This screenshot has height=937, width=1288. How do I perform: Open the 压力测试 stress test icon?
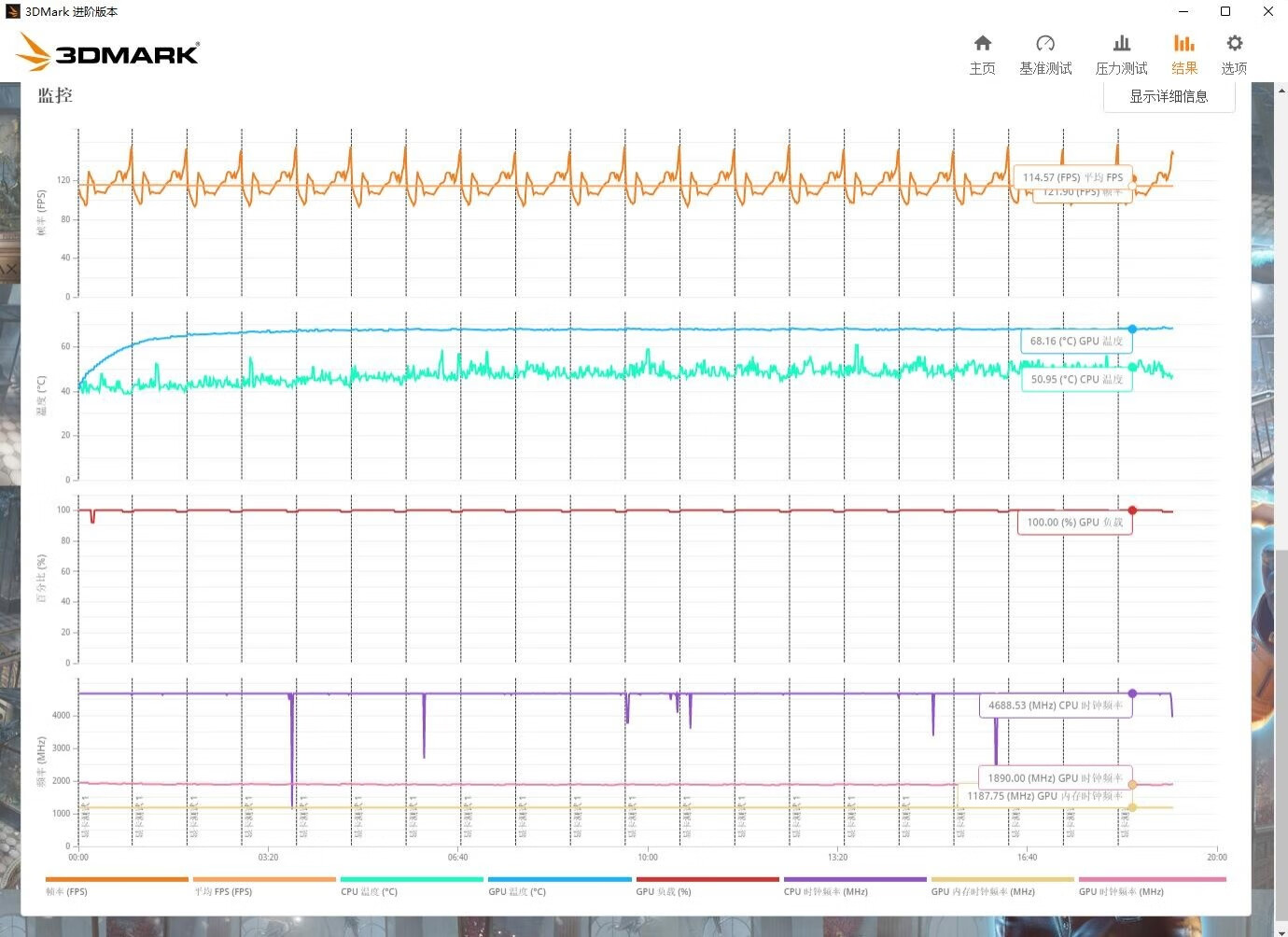[1122, 43]
